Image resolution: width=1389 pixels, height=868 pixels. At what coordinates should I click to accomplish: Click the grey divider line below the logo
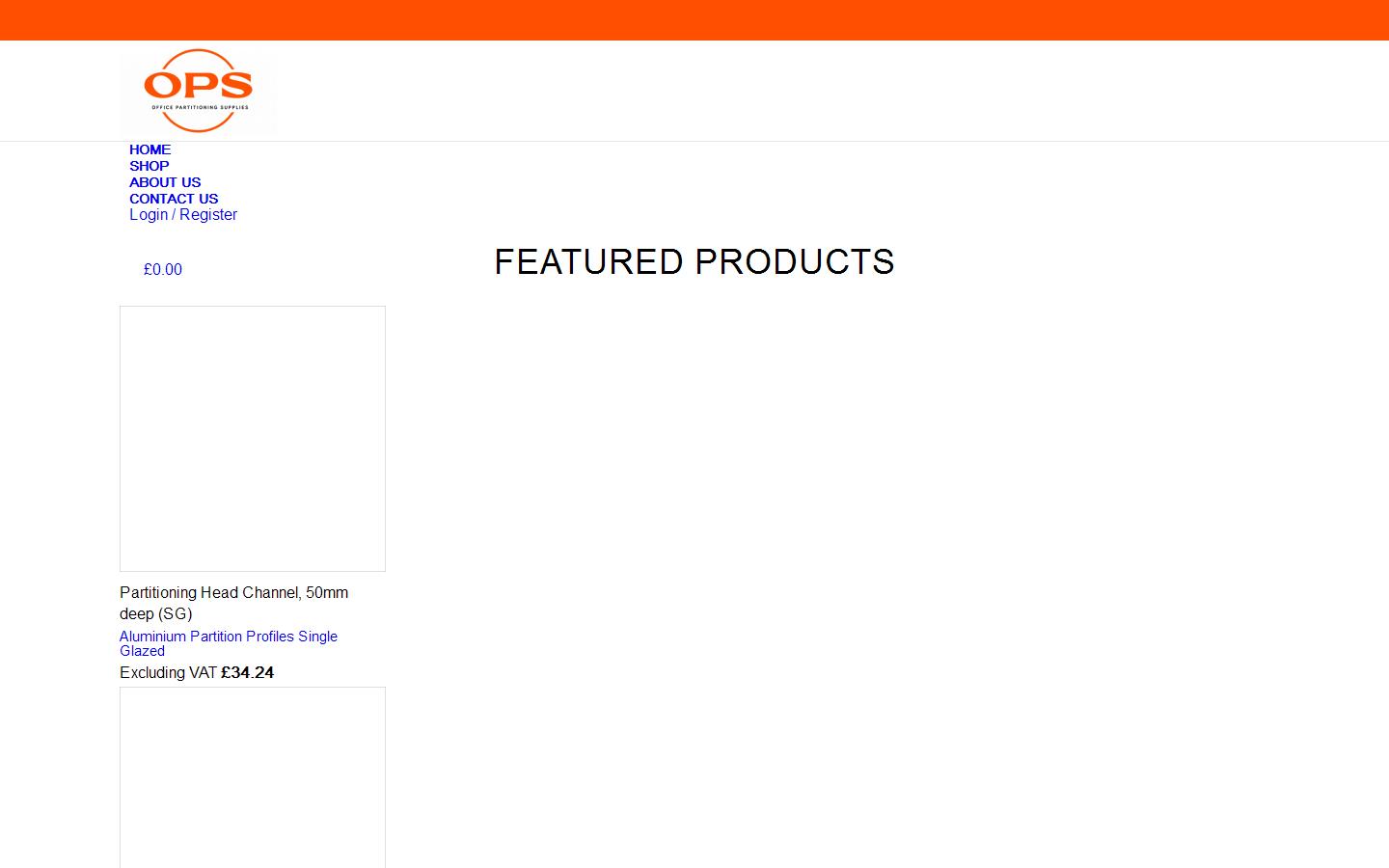pyautogui.click(x=694, y=141)
